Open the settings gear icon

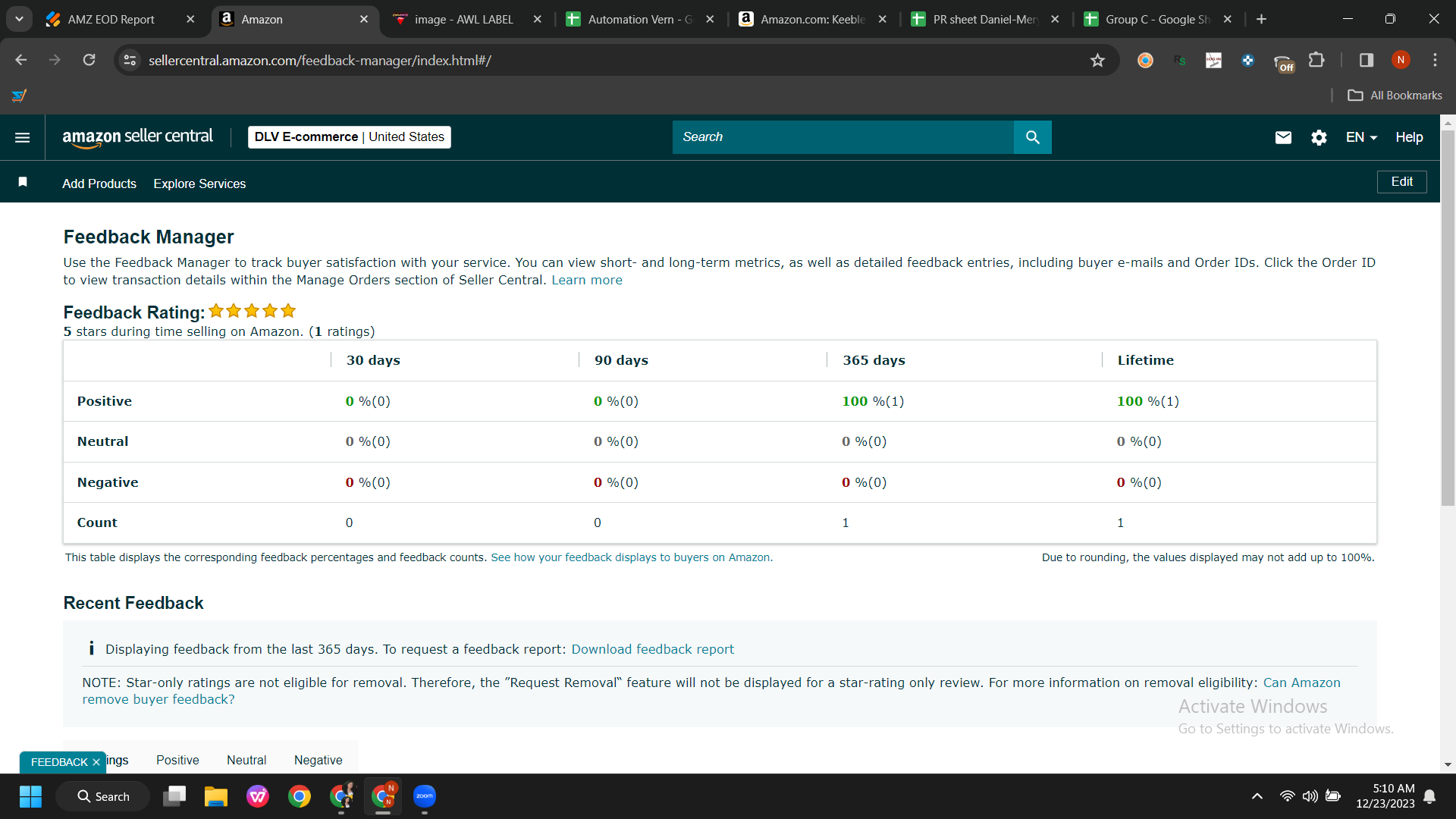[x=1319, y=137]
